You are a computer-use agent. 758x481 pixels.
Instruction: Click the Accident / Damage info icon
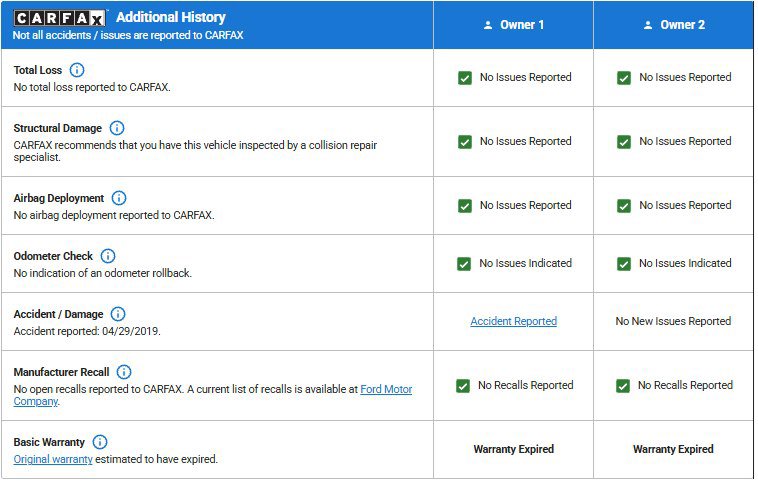[118, 314]
